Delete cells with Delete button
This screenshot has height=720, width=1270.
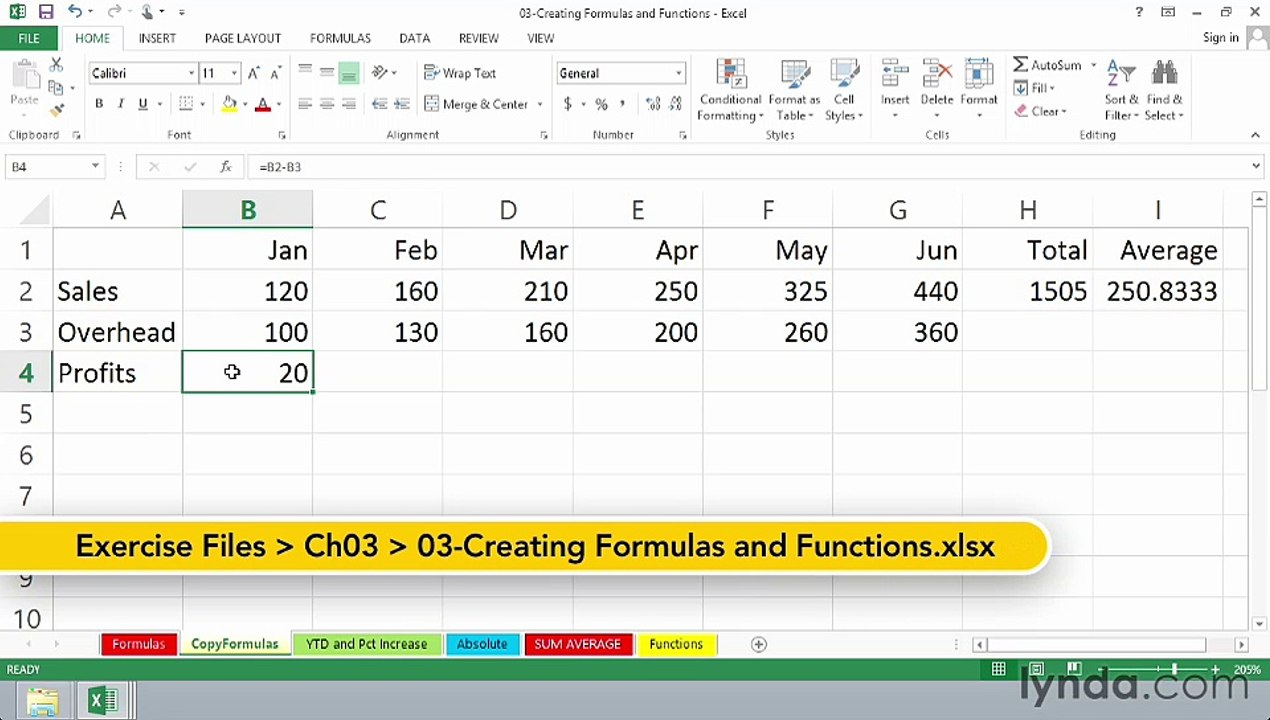pyautogui.click(x=937, y=91)
